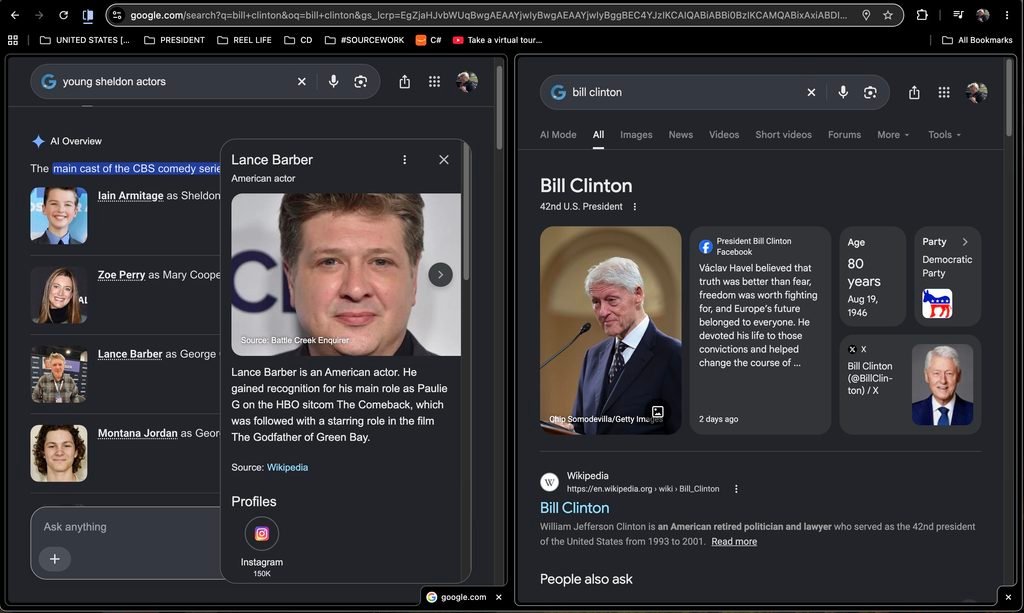
Task: Open the Tools dropdown
Action: tap(944, 134)
